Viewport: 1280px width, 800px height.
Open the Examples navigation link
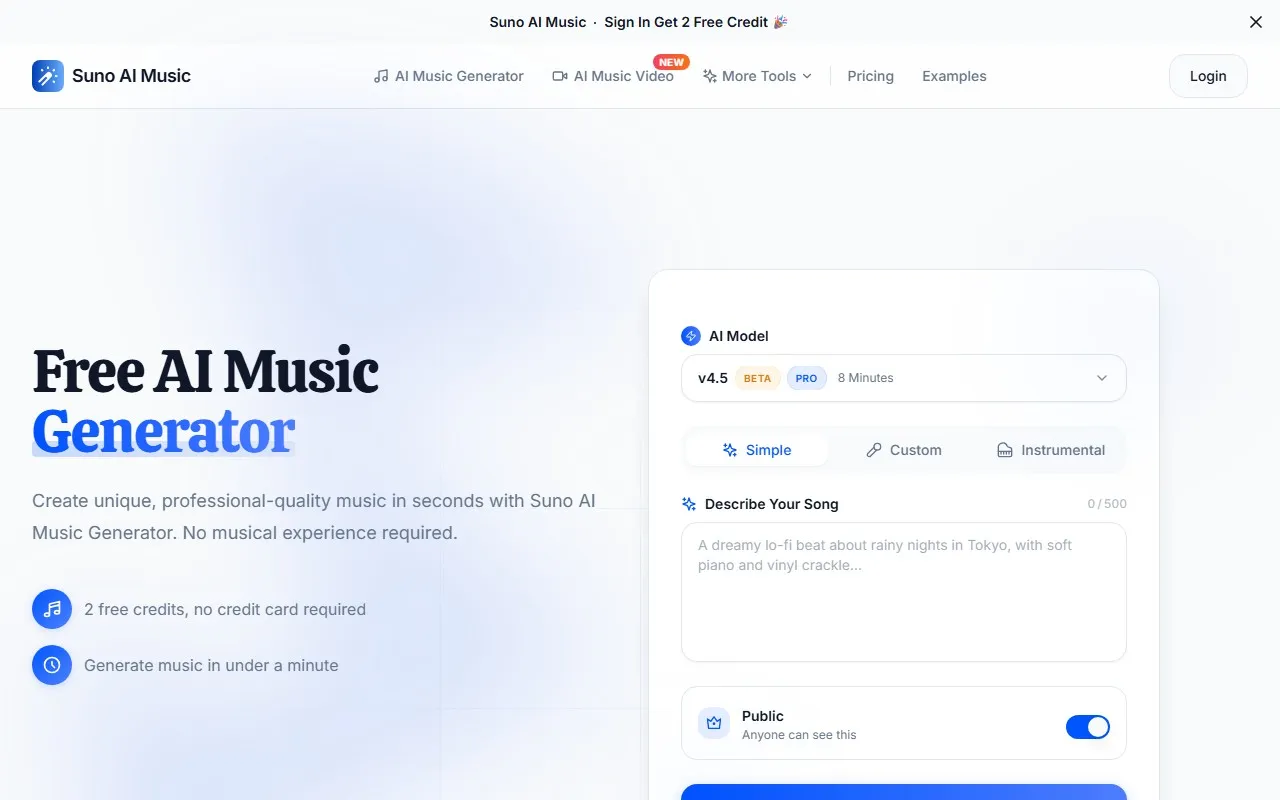coord(954,76)
